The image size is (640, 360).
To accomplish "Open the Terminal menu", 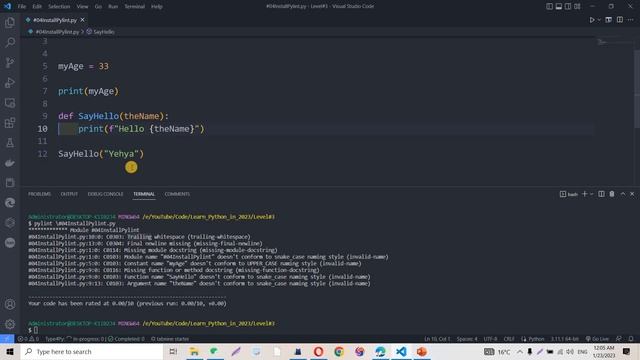I will coord(135,6).
